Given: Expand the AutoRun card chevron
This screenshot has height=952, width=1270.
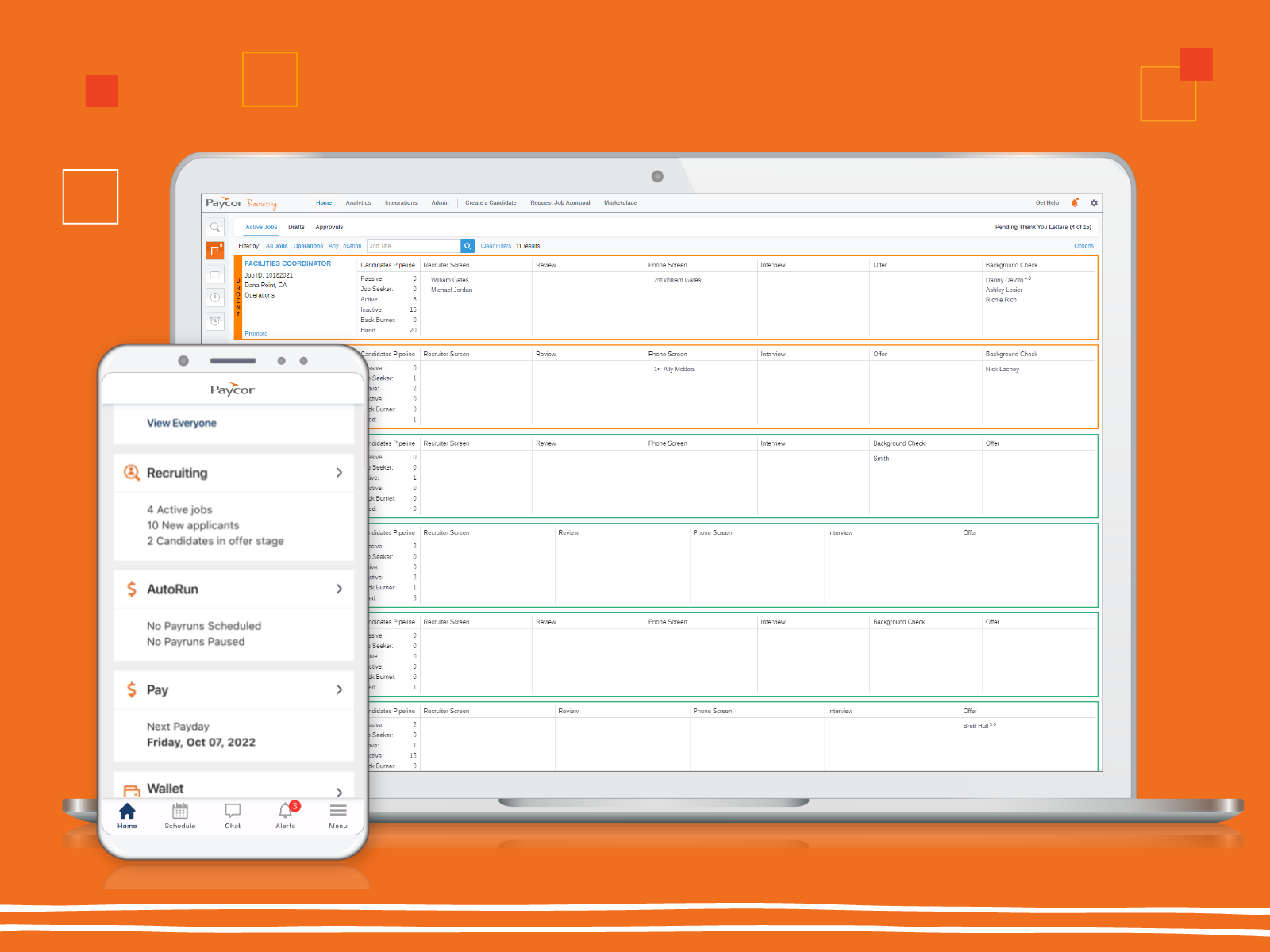Looking at the screenshot, I should click(339, 589).
